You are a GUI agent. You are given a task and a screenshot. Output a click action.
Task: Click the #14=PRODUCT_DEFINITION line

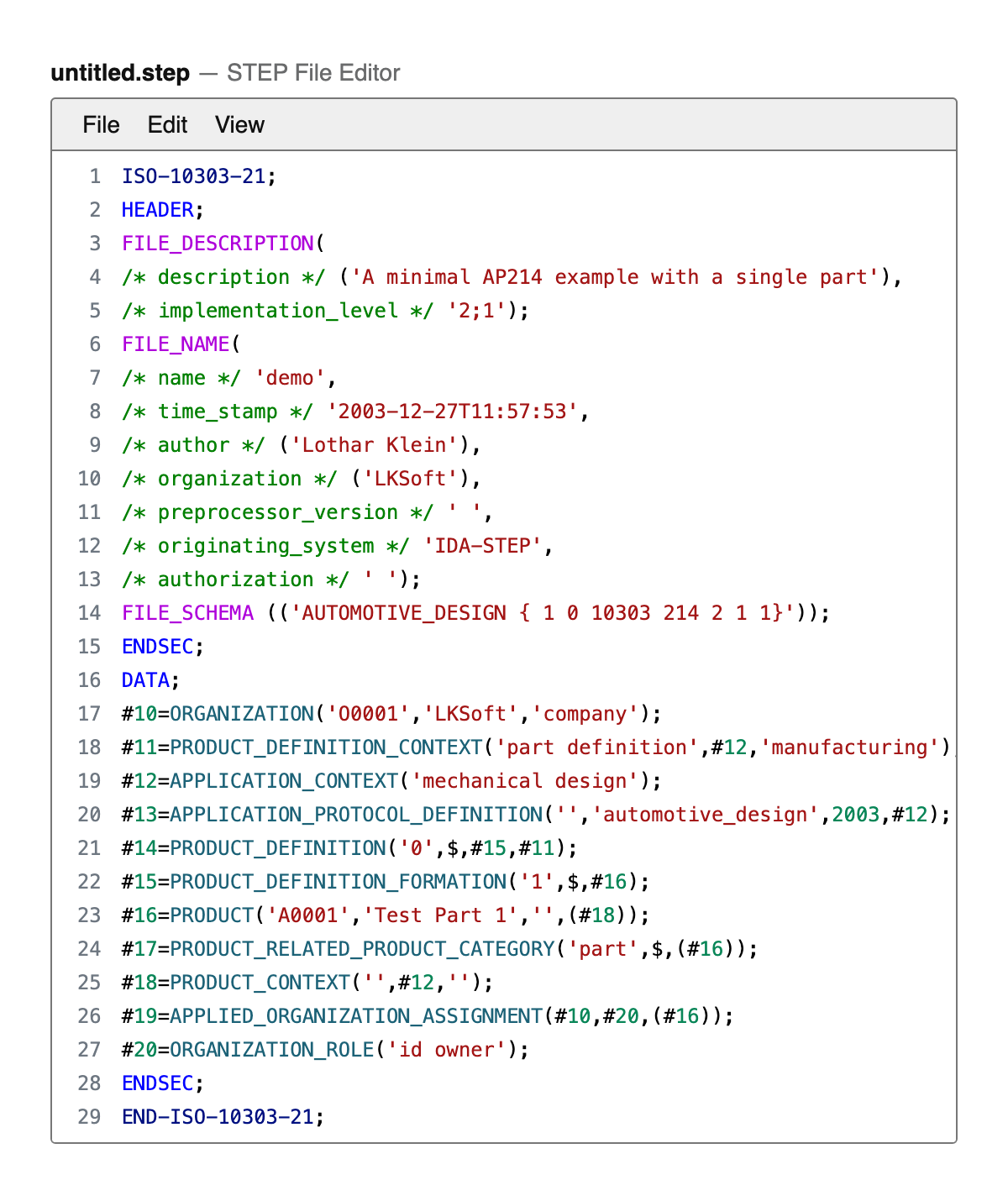(x=350, y=848)
